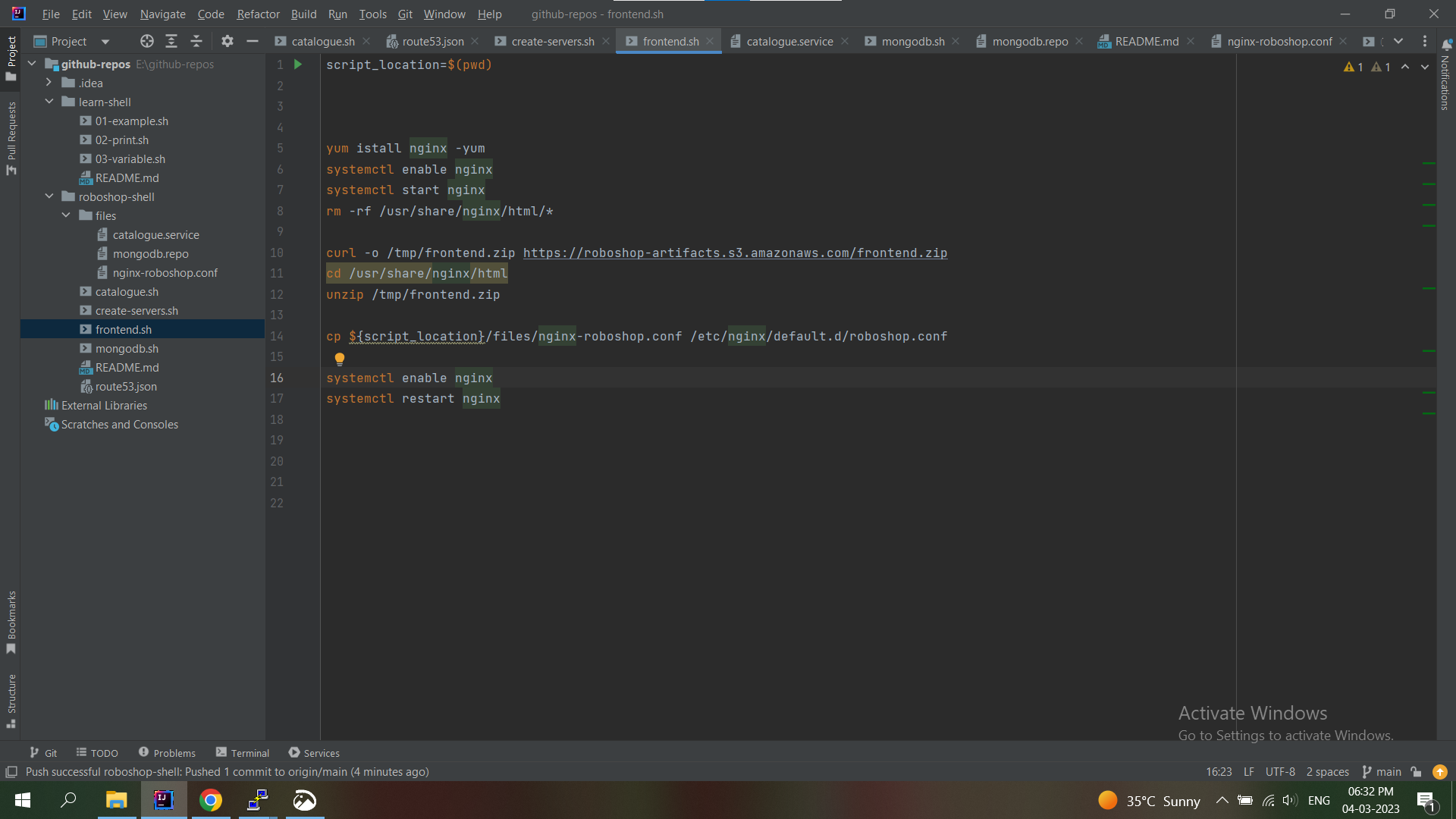This screenshot has height=819, width=1456.
Task: Open weather widget showing 35°C Sunny
Action: (1149, 801)
